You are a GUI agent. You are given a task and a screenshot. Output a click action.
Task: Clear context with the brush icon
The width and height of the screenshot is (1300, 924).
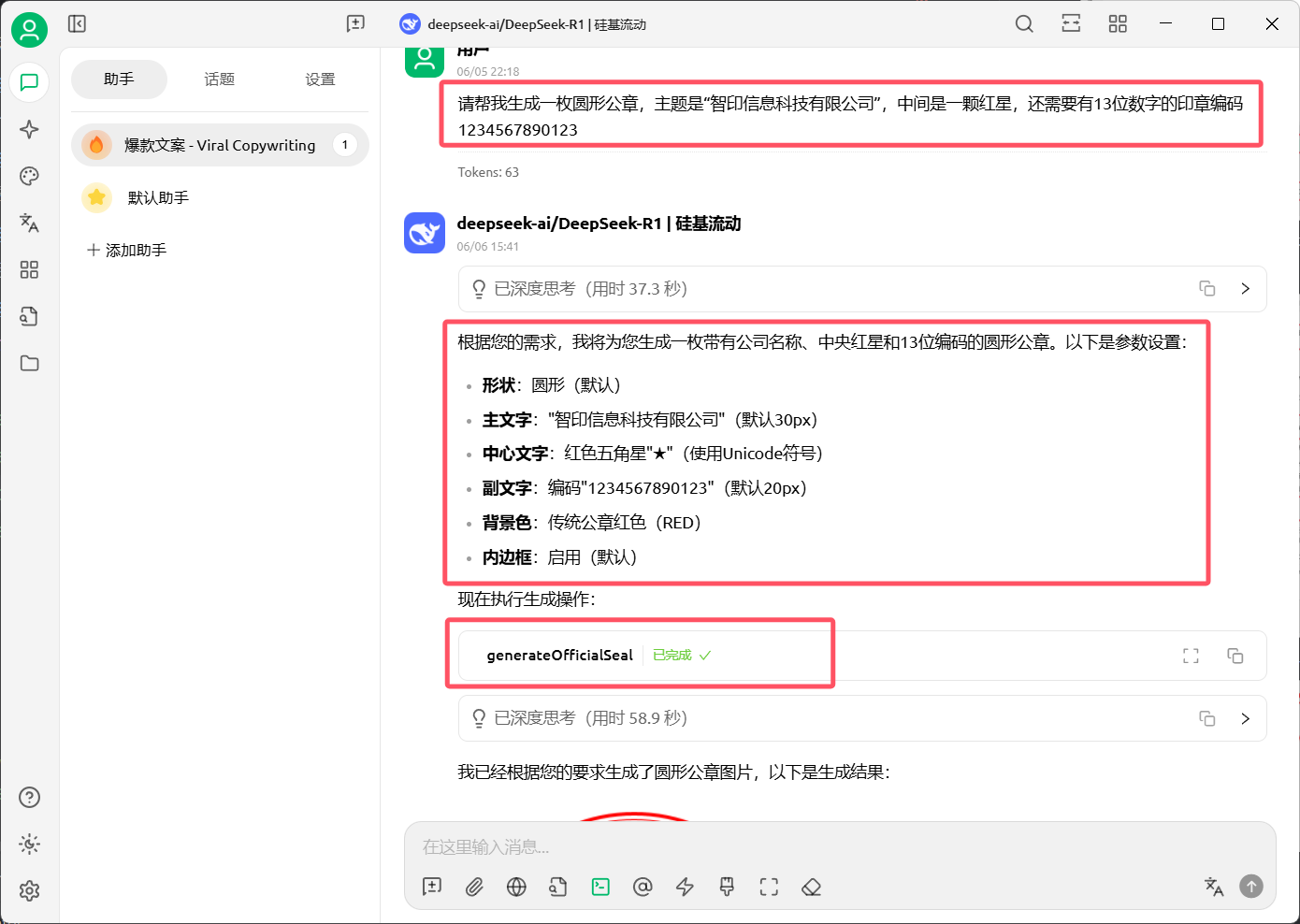[727, 887]
